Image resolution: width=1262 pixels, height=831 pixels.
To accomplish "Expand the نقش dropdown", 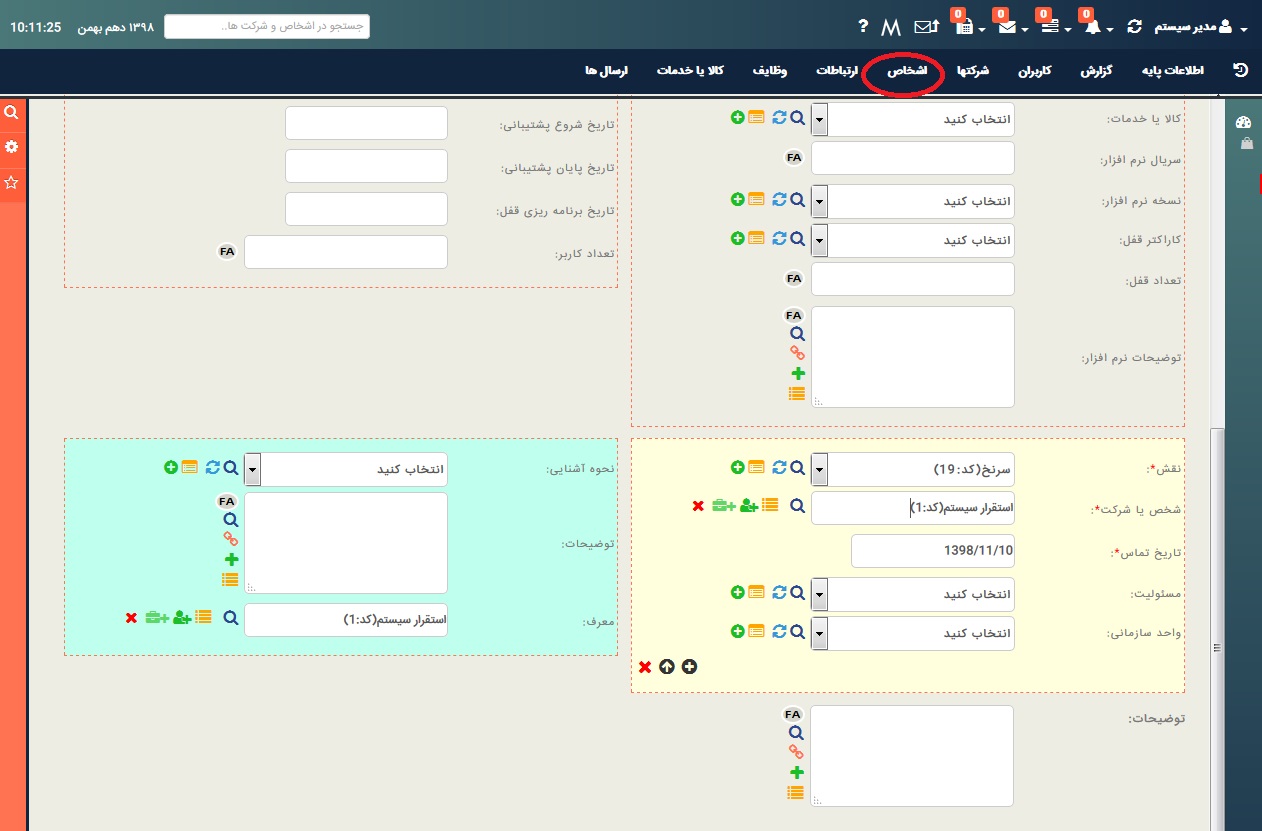I will coord(819,467).
